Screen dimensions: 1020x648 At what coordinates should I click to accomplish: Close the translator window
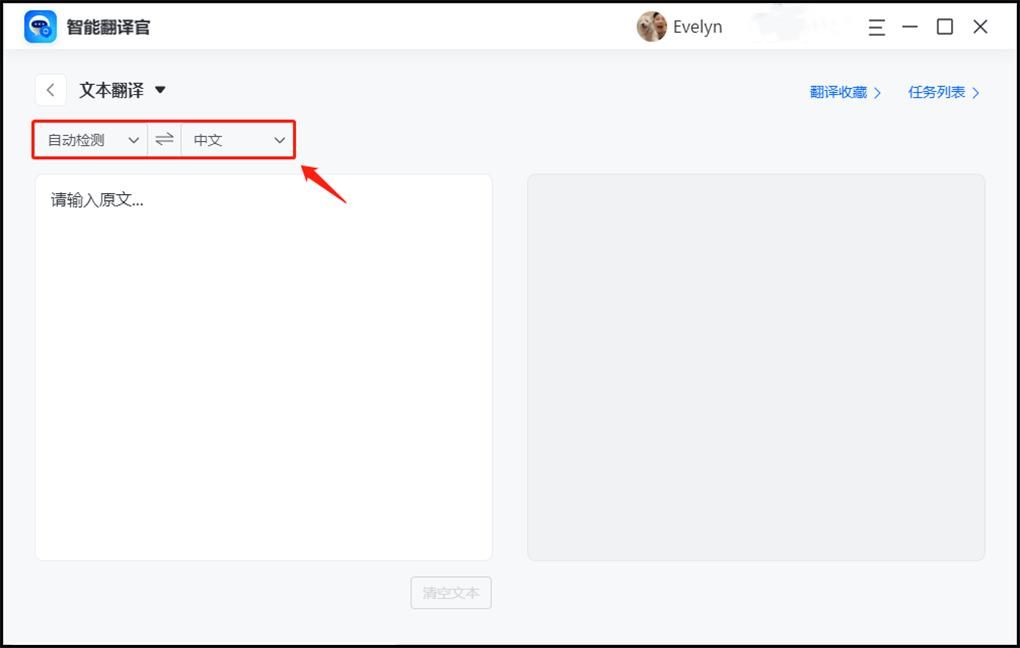coord(980,27)
